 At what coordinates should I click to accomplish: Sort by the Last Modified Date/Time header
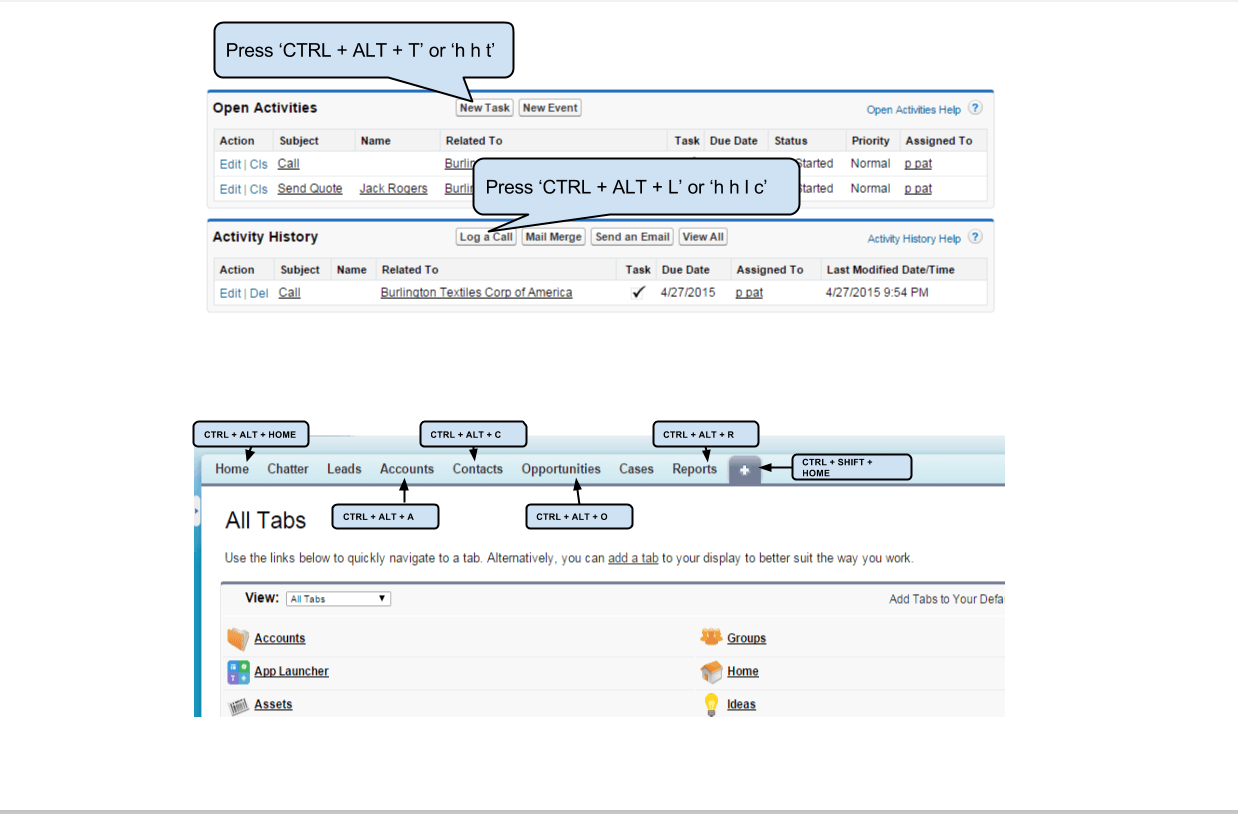point(890,270)
